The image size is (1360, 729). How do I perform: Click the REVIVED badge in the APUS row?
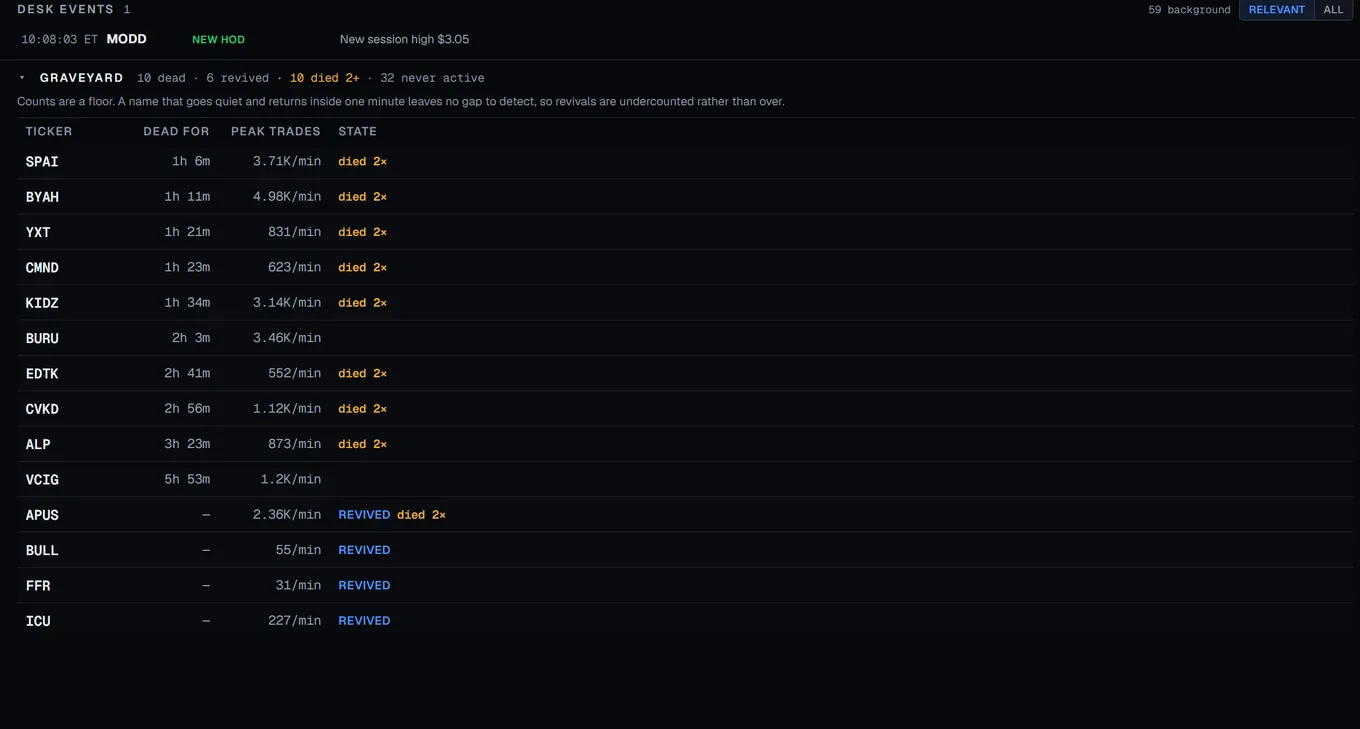(x=364, y=515)
